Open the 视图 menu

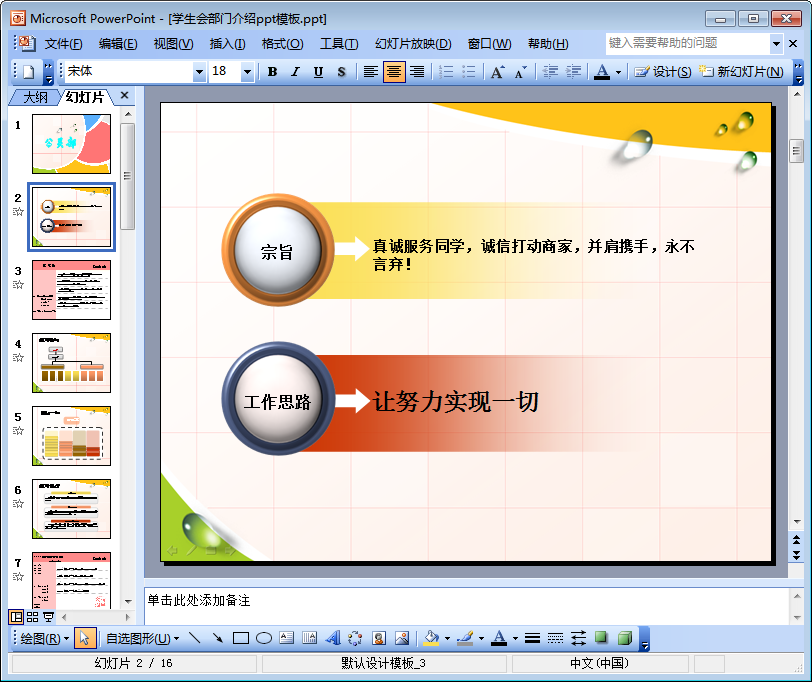coord(173,44)
